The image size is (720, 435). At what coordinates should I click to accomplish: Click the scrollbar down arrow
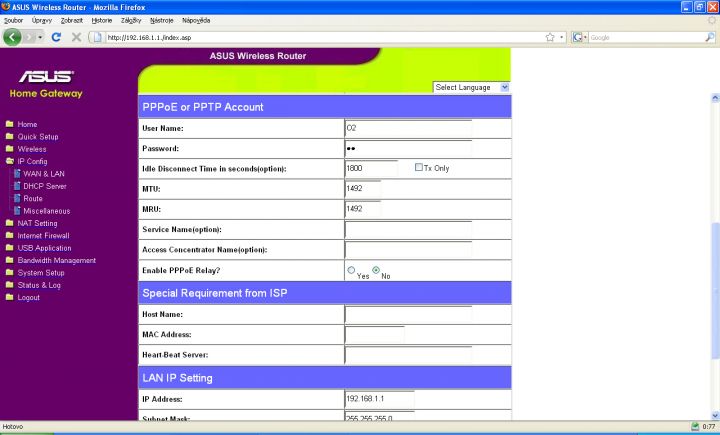tap(715, 416)
